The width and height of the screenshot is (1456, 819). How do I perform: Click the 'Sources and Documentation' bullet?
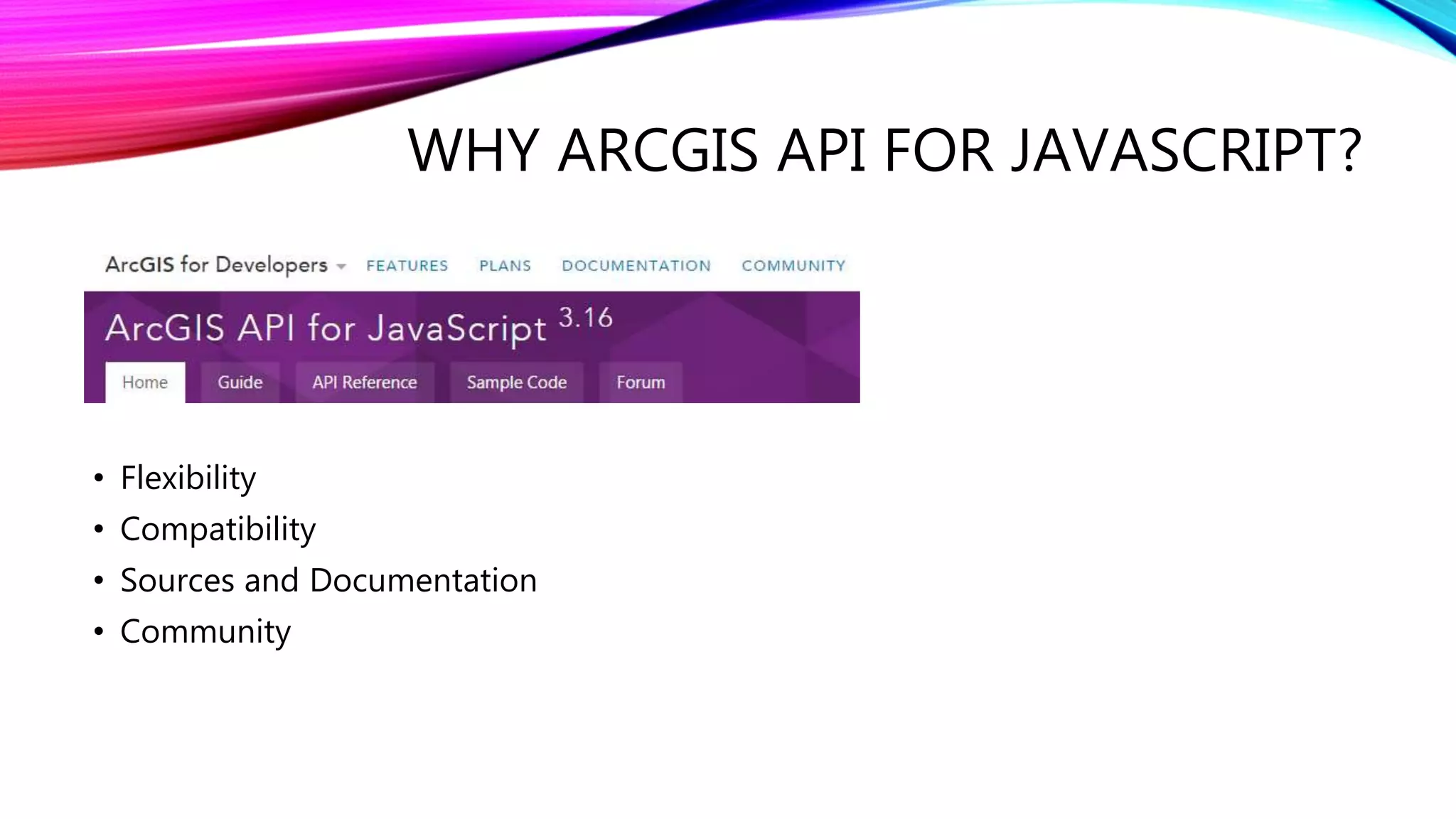[x=328, y=580]
